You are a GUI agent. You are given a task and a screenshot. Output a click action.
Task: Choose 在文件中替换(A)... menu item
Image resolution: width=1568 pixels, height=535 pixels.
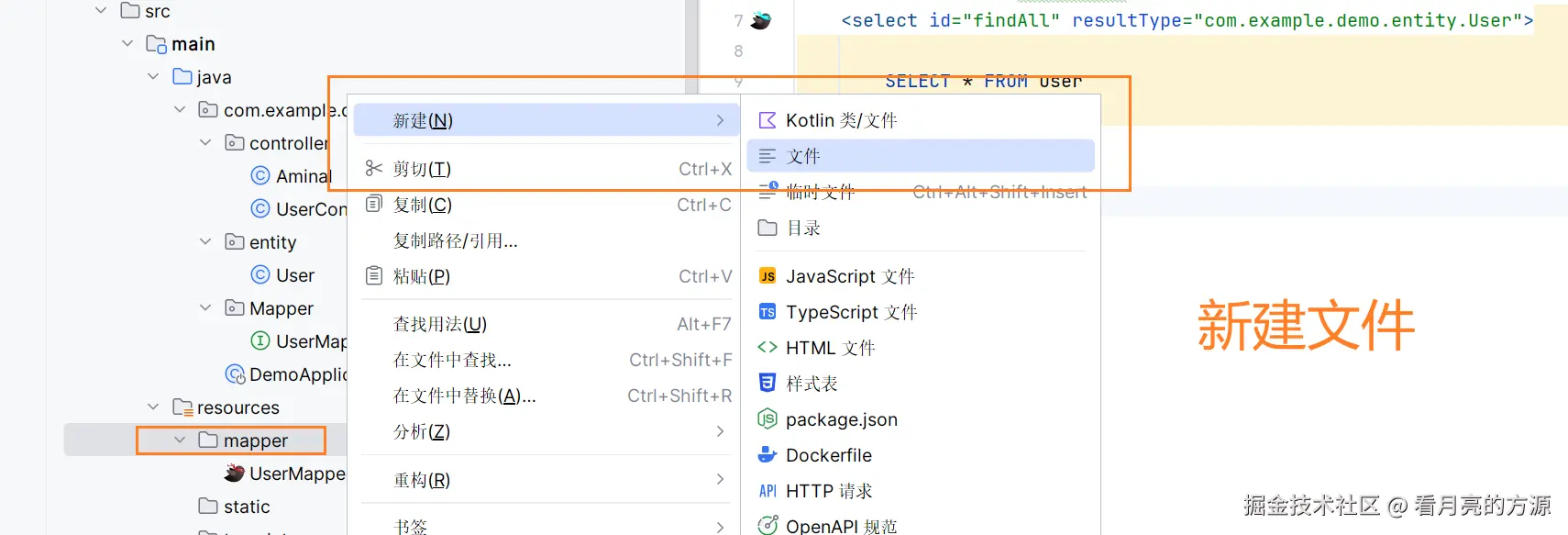546,396
